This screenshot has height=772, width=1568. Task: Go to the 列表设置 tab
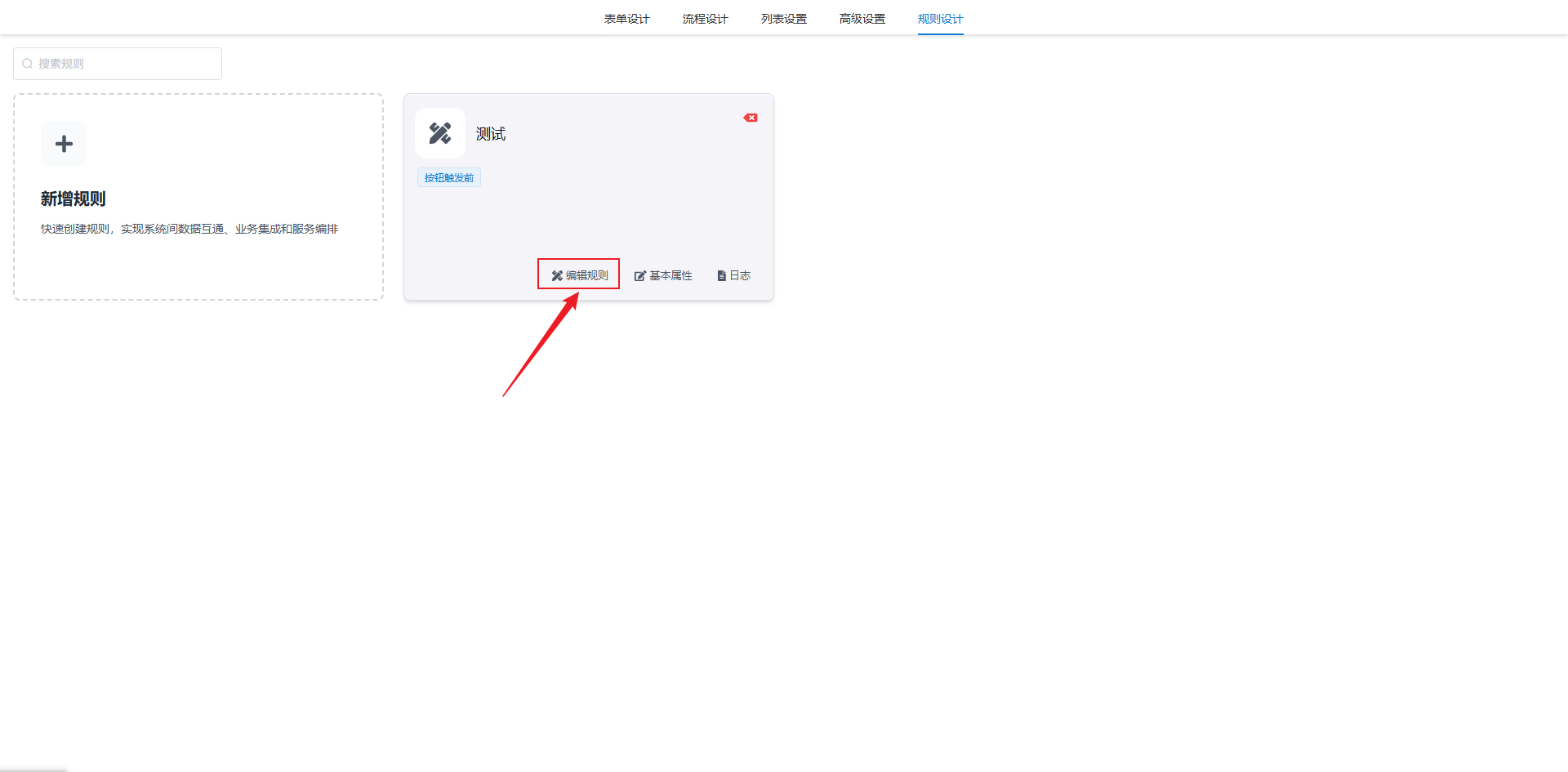pos(783,19)
